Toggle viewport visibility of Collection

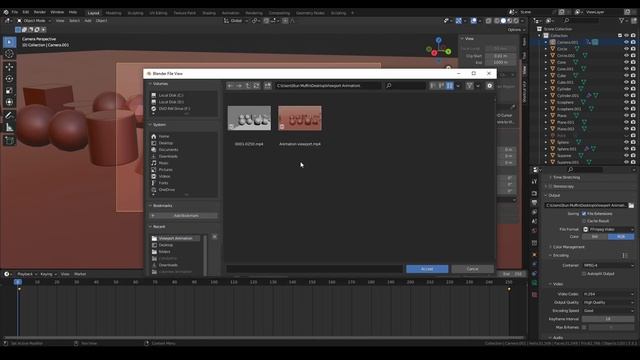tap(626, 36)
